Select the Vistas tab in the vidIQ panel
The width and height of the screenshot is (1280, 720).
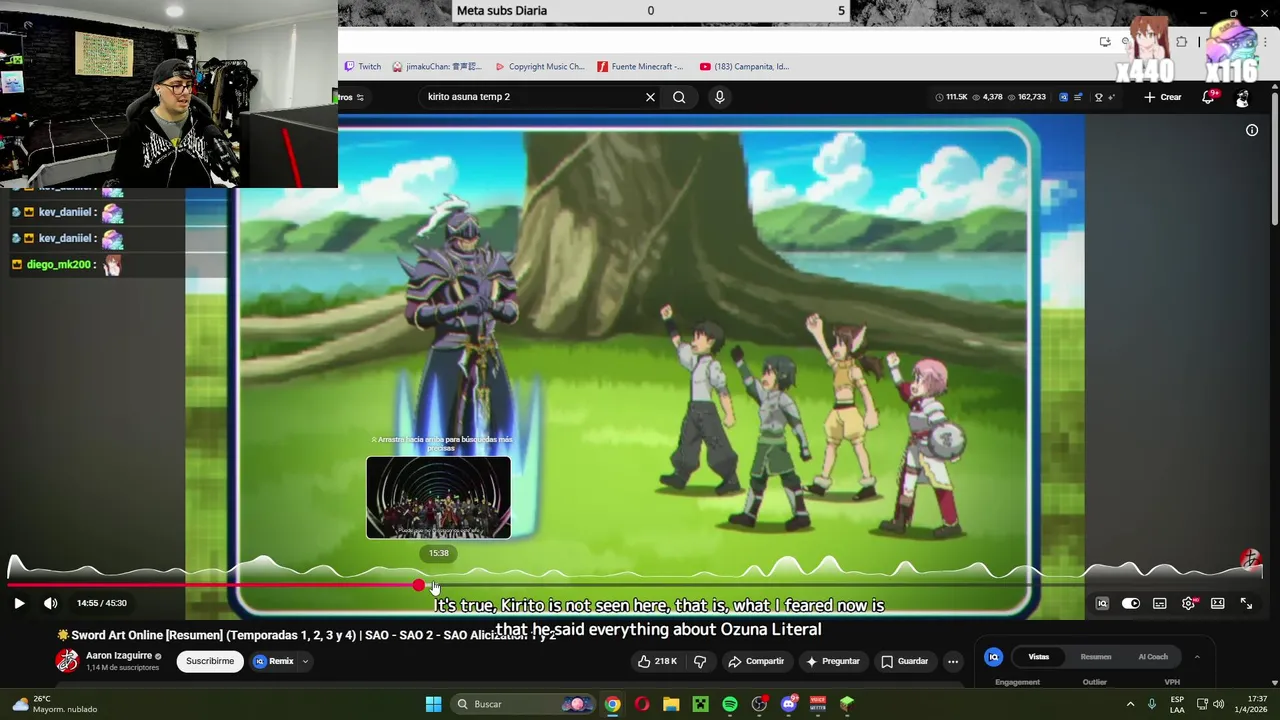pyautogui.click(x=1039, y=657)
